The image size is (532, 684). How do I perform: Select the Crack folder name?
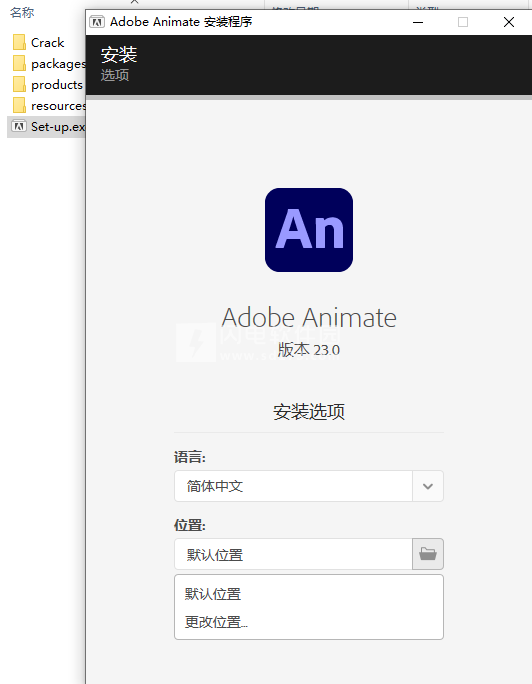coord(48,43)
